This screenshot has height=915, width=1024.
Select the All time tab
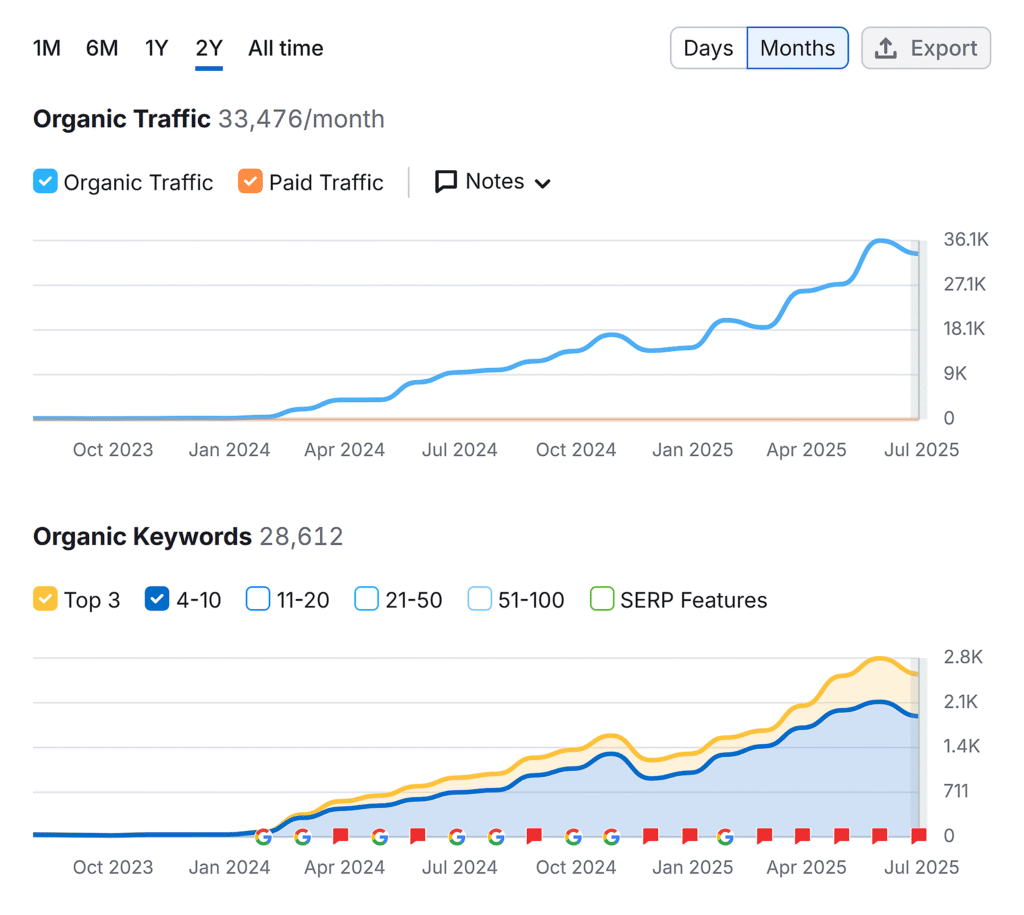[x=285, y=47]
